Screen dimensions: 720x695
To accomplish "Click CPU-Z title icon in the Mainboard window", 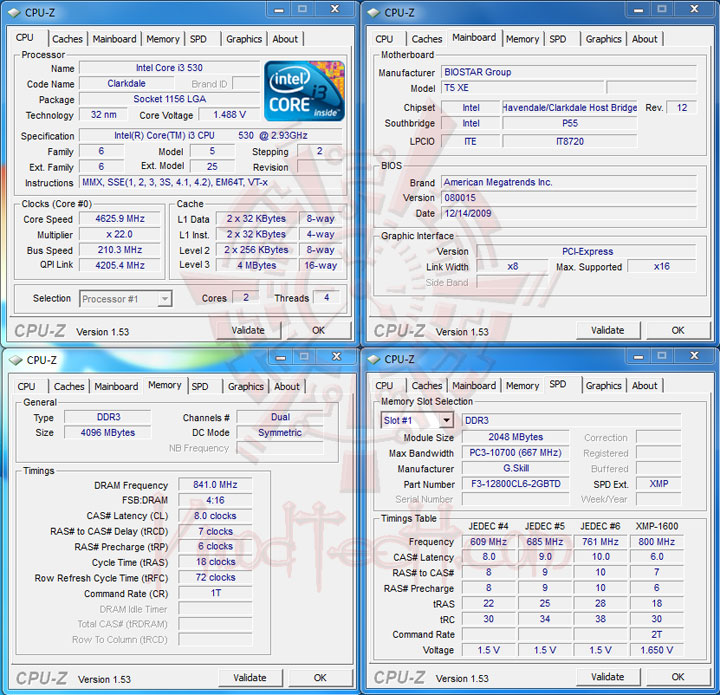I will click(x=373, y=13).
